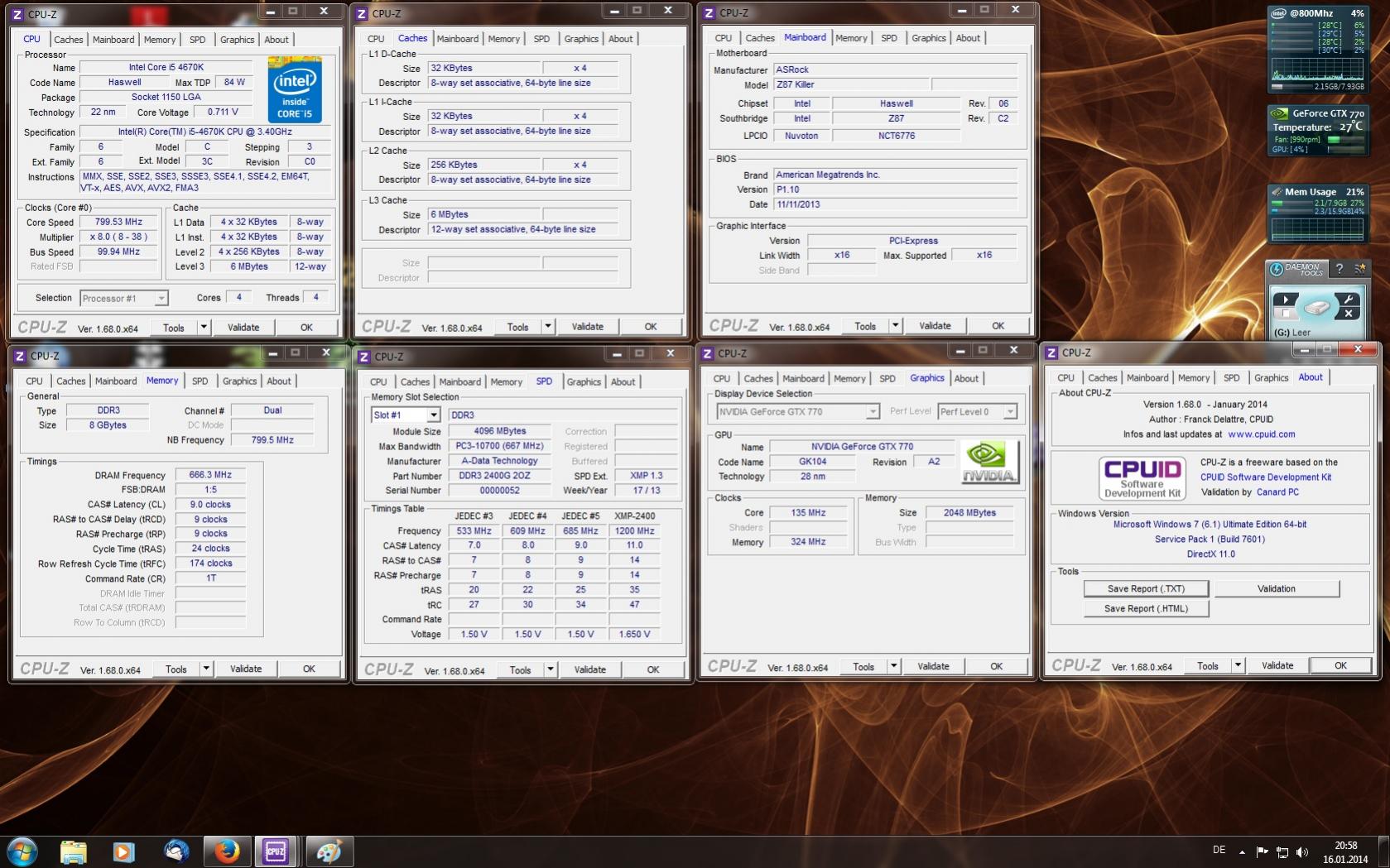Click the CPU-Z taskbar icon
Image resolution: width=1390 pixels, height=868 pixels.
[x=276, y=851]
